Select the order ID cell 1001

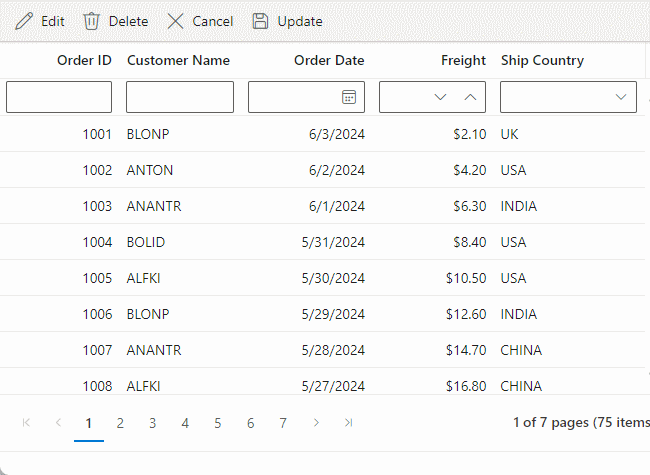(97, 134)
